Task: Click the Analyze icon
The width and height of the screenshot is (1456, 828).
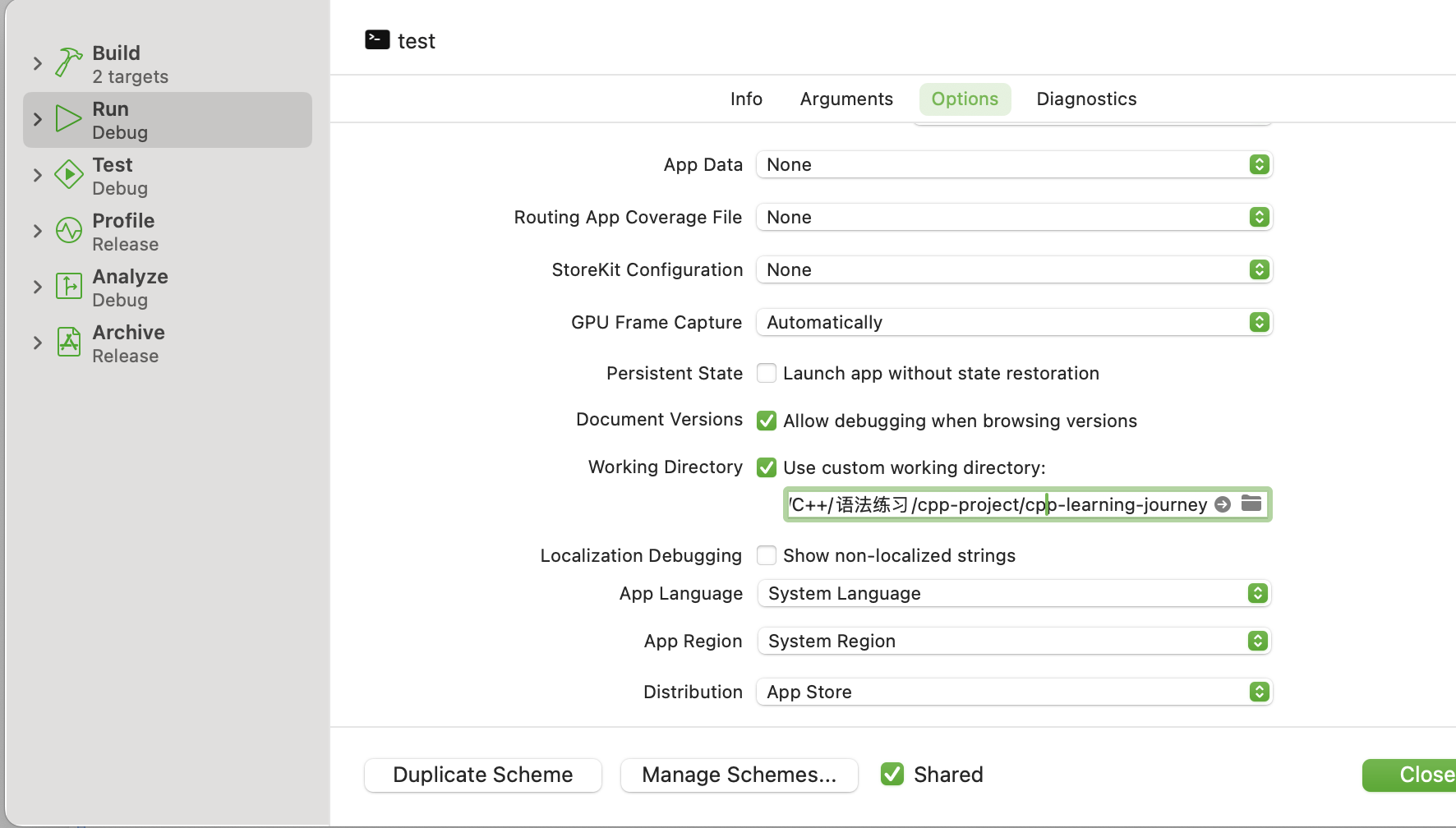Action: [69, 287]
